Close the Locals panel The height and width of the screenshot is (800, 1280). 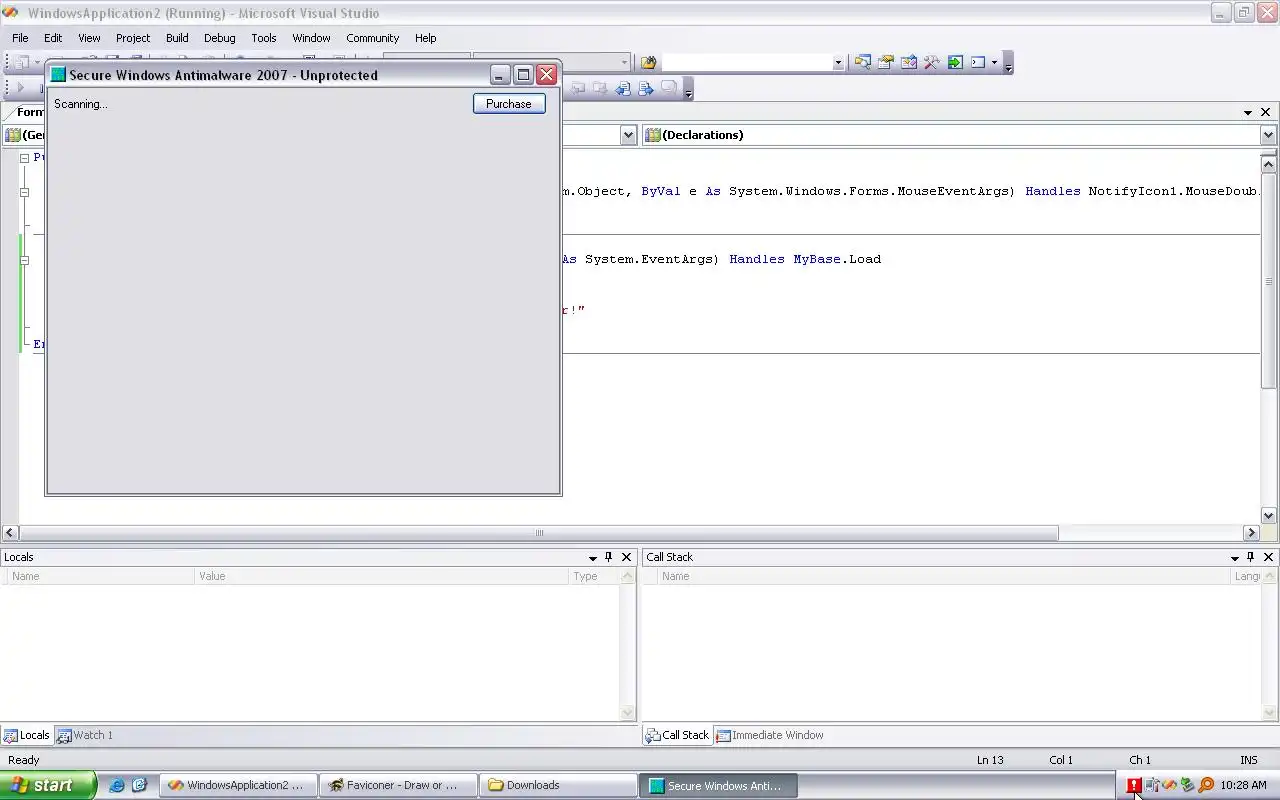click(627, 557)
